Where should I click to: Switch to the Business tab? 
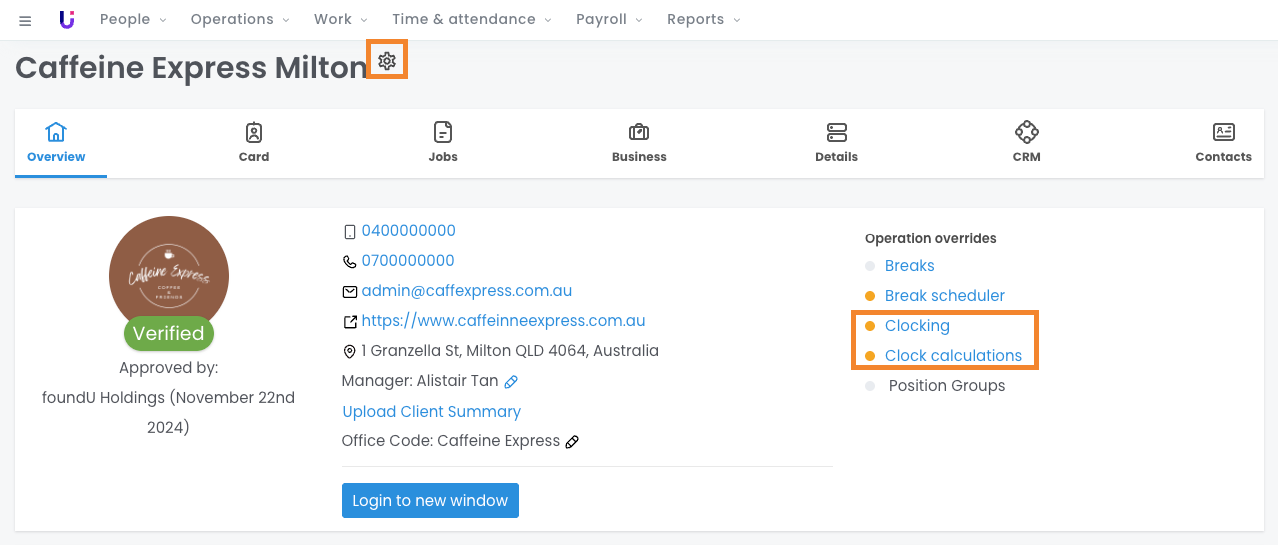pyautogui.click(x=639, y=143)
